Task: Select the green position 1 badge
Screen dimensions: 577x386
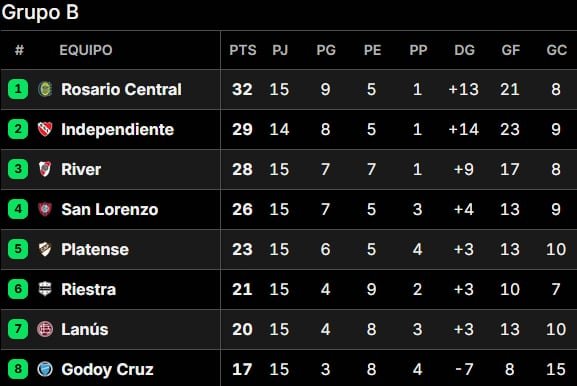Action: click(x=18, y=89)
